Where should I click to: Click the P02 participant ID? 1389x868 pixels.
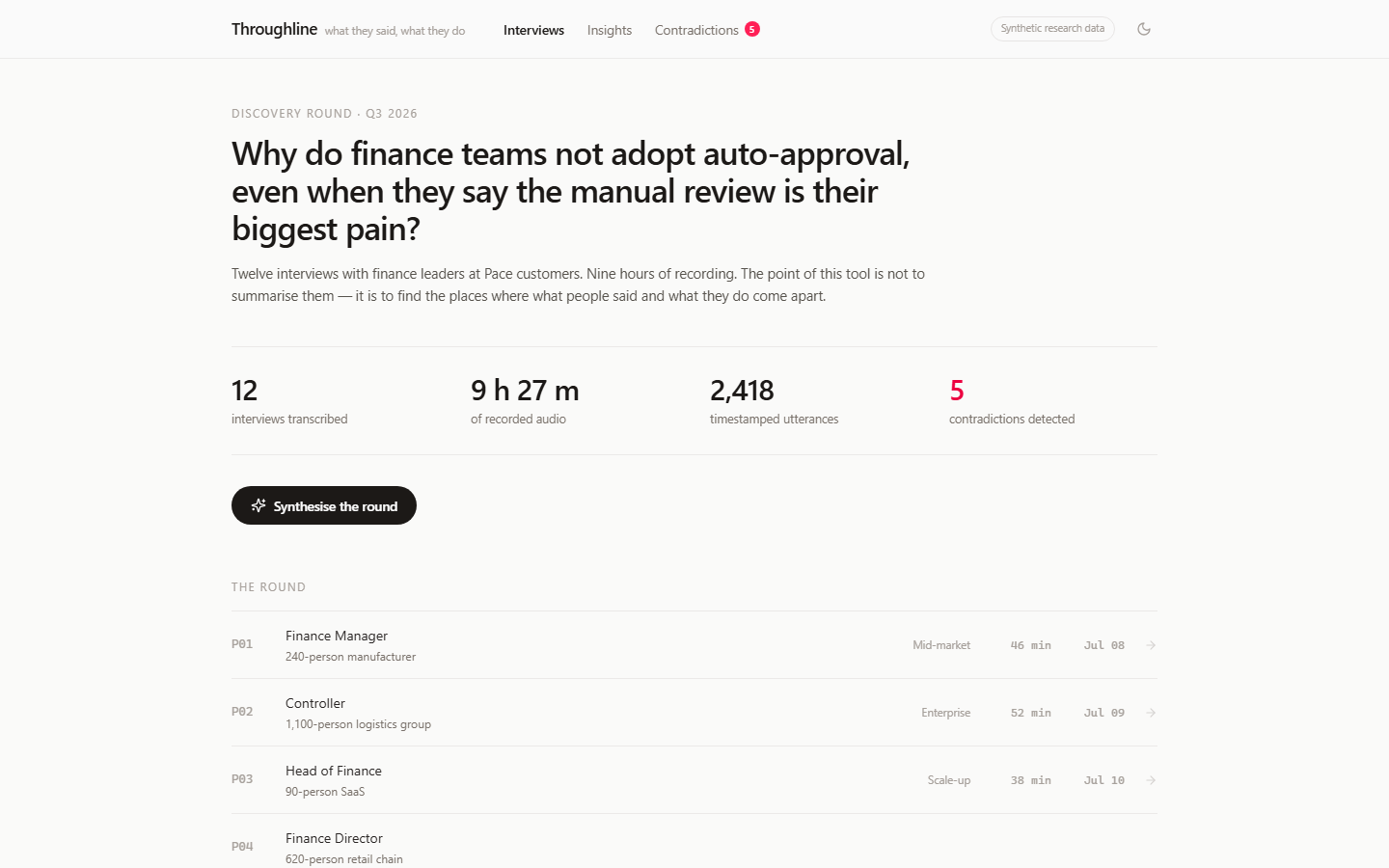(x=242, y=712)
